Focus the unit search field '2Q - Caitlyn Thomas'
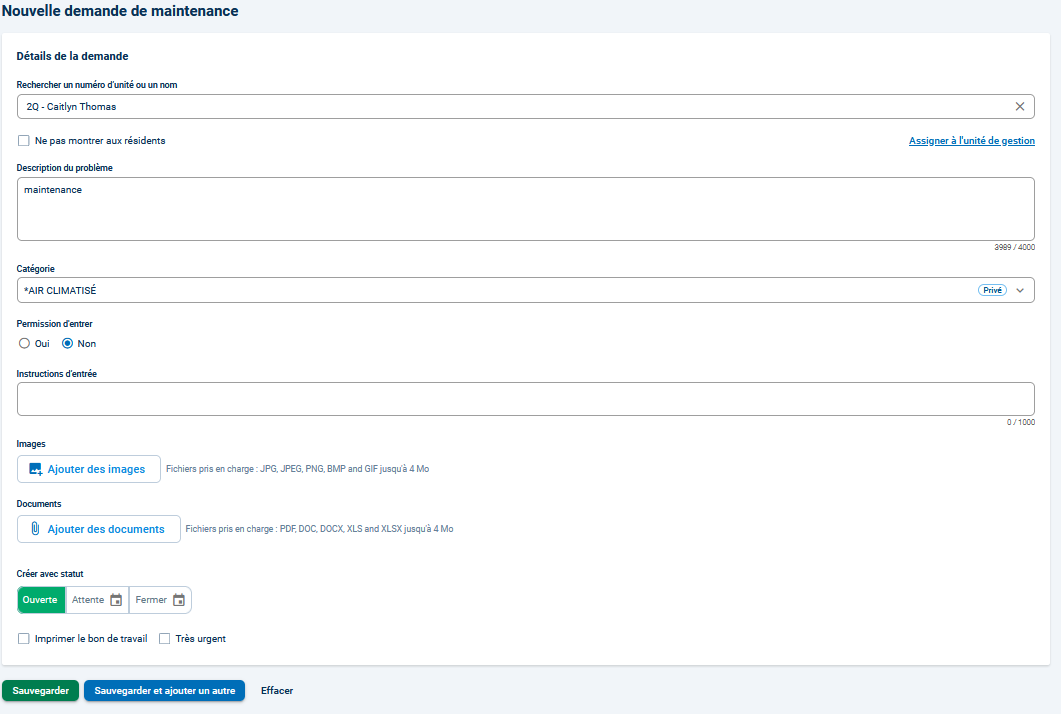Screen dimensions: 1061x714 [x=526, y=106]
